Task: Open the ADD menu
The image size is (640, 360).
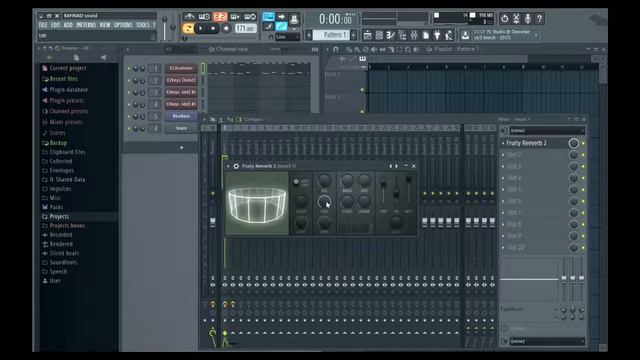Action: 68,25
